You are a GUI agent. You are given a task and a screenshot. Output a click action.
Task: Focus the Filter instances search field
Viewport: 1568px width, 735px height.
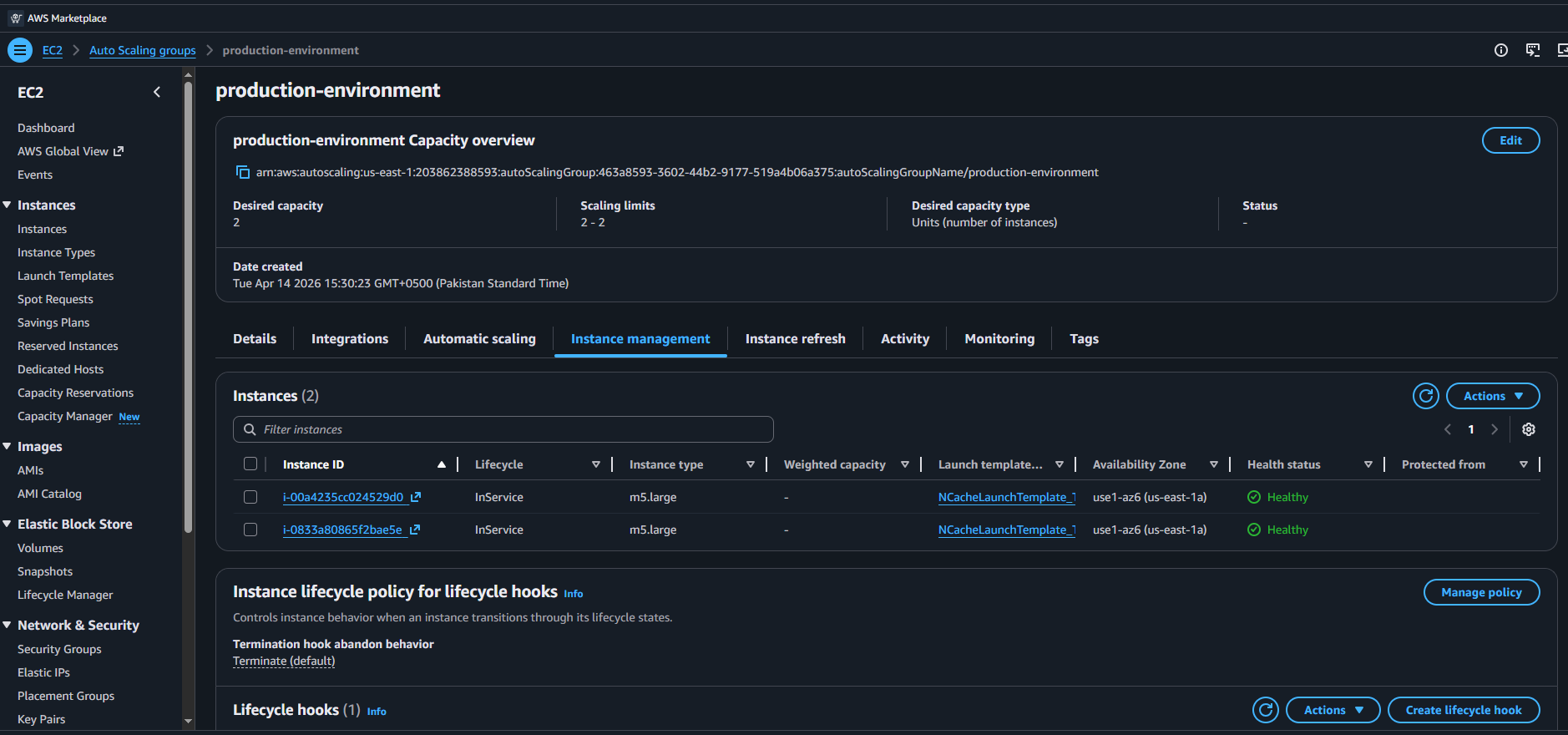tap(503, 429)
